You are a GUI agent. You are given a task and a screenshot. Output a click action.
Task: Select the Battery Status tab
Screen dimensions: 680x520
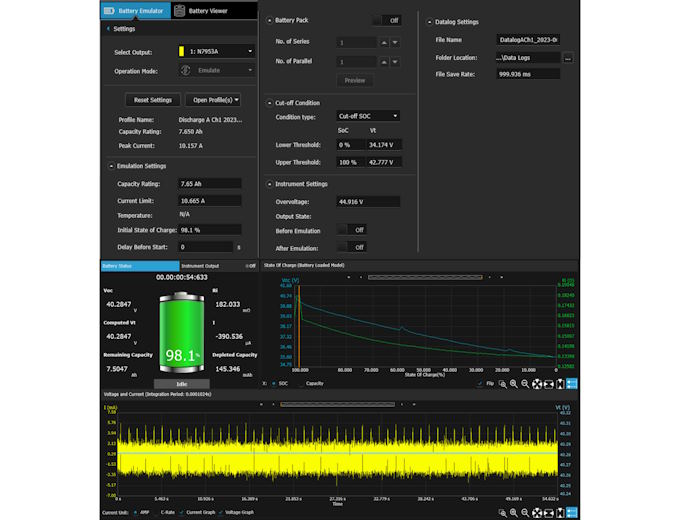(140, 266)
